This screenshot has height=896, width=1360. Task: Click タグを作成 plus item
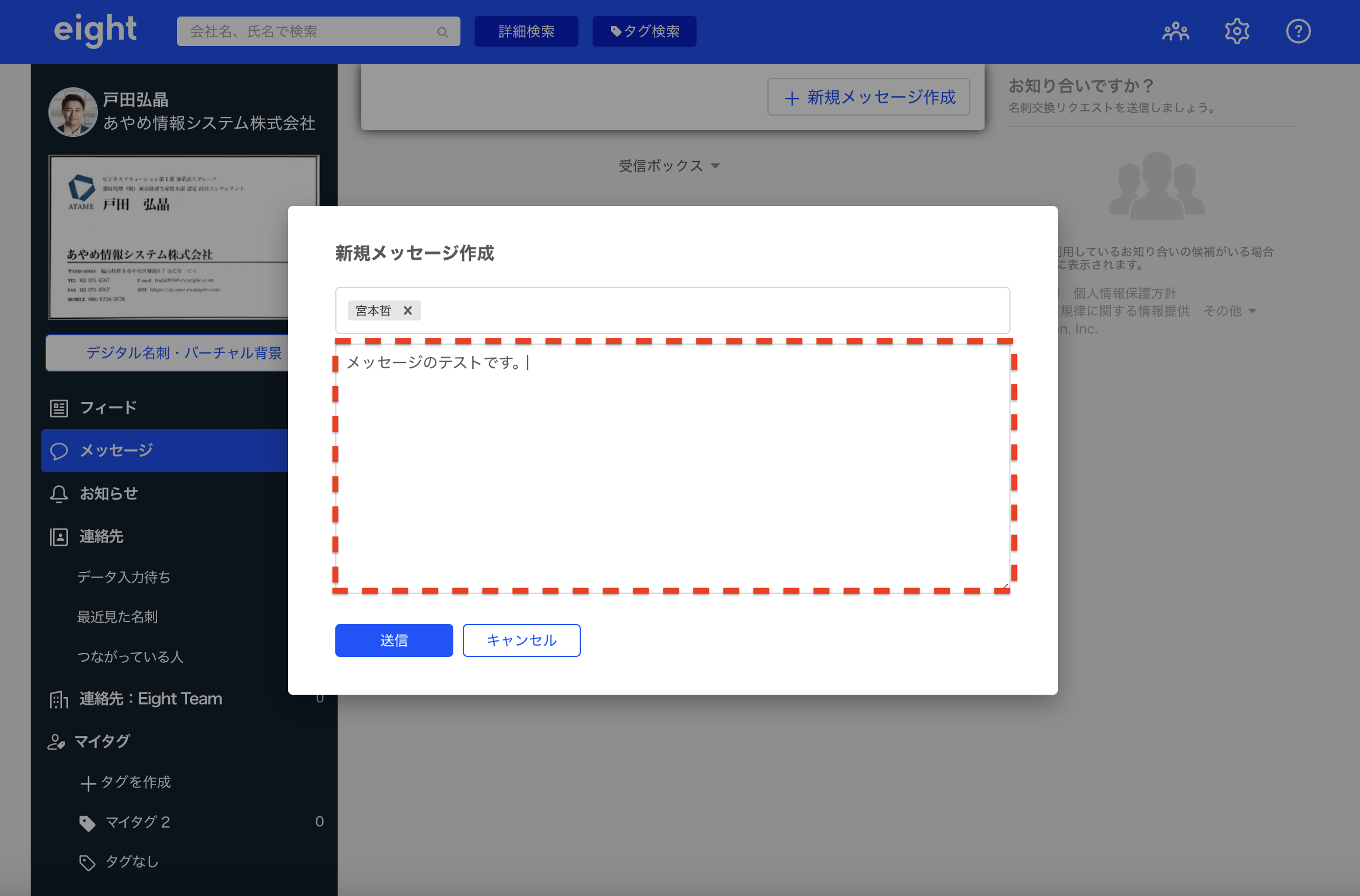coord(125,783)
